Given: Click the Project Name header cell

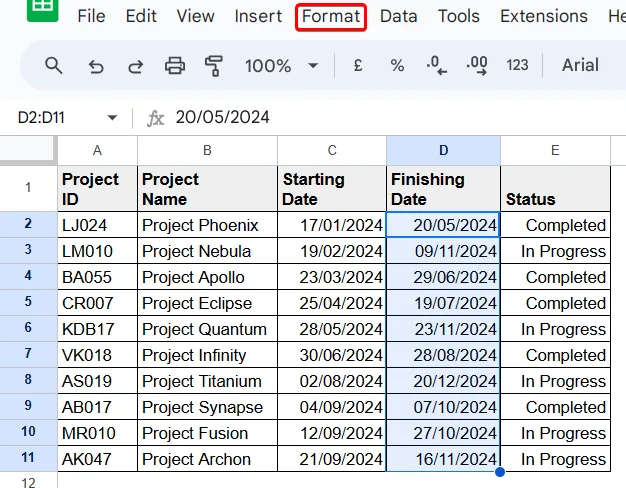Looking at the screenshot, I should (207, 189).
